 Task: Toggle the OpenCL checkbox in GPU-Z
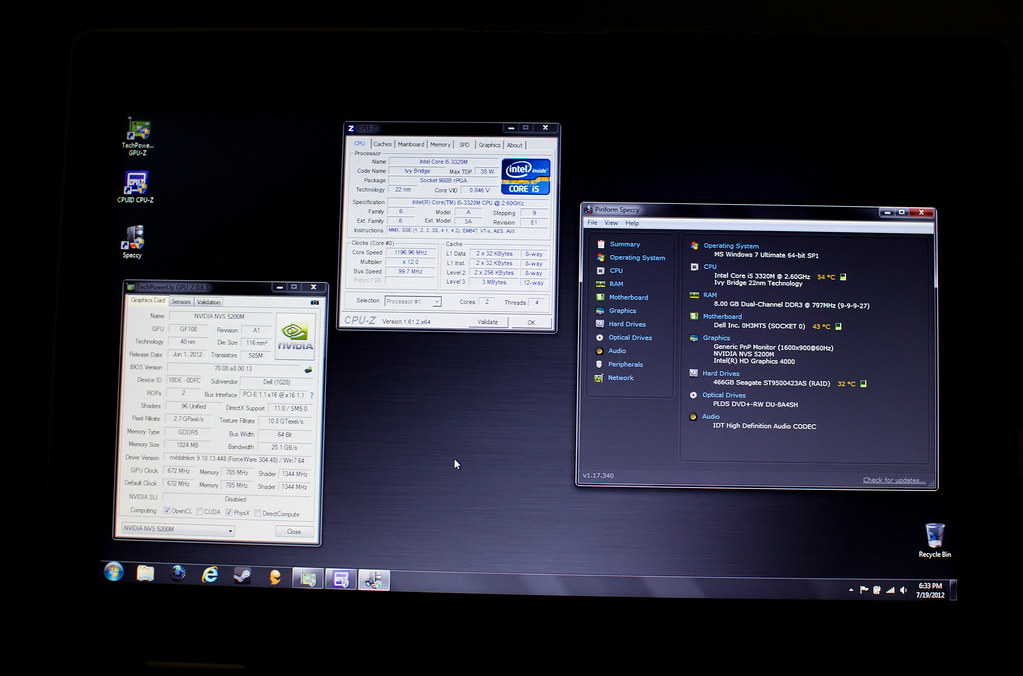167,511
